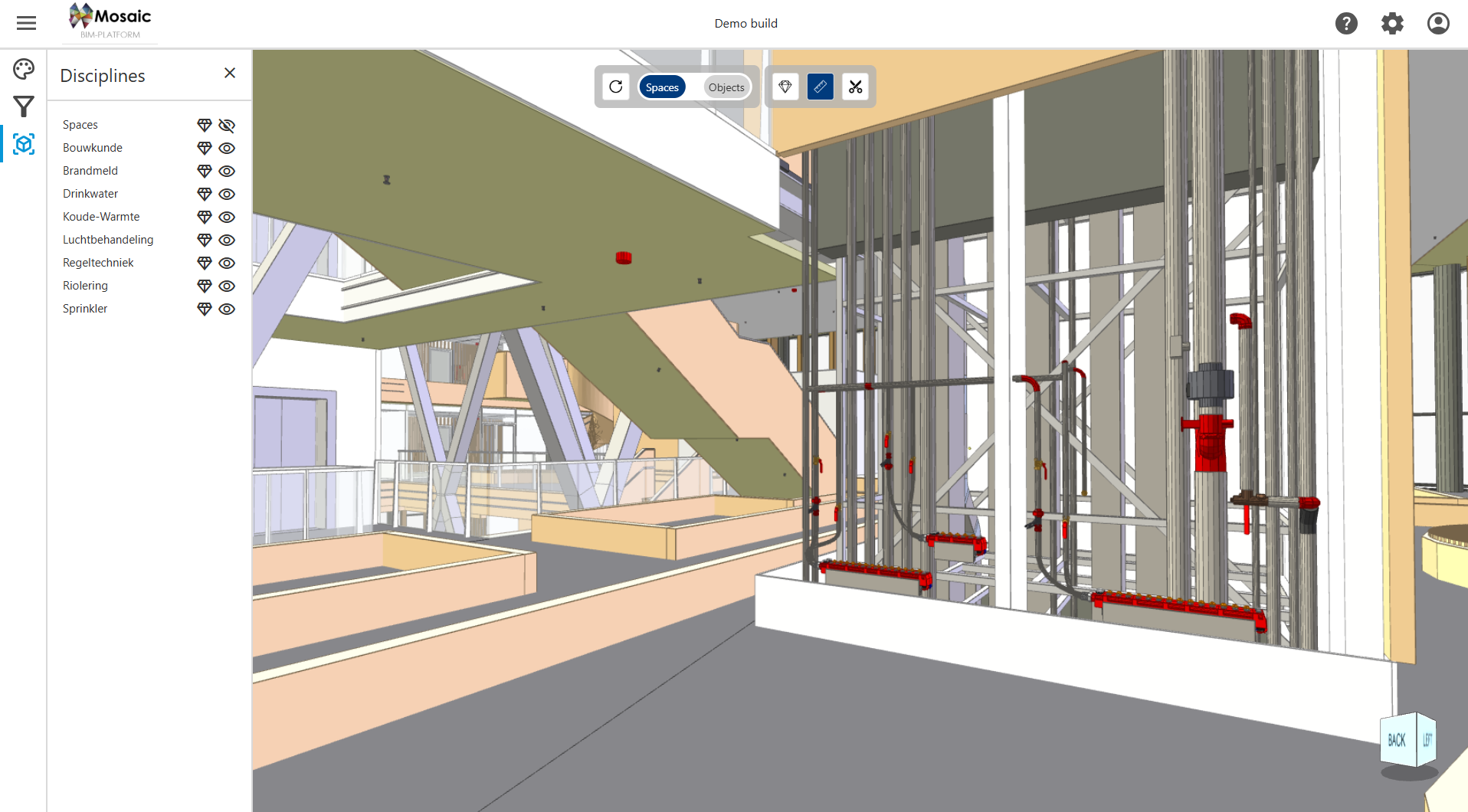The image size is (1468, 812).
Task: Select the Spaces discipline label
Action: 80,125
